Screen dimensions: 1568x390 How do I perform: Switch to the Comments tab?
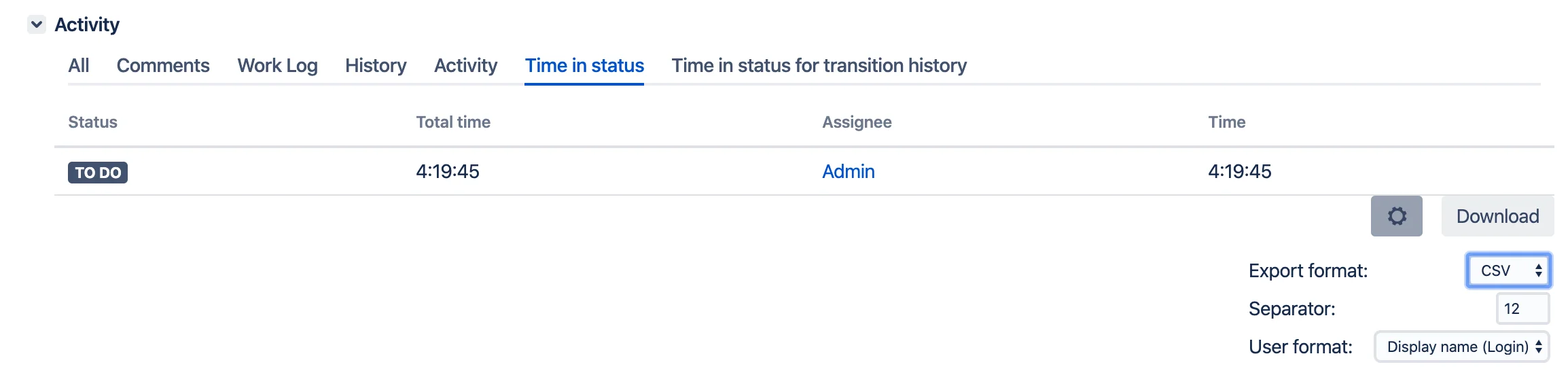click(x=163, y=65)
